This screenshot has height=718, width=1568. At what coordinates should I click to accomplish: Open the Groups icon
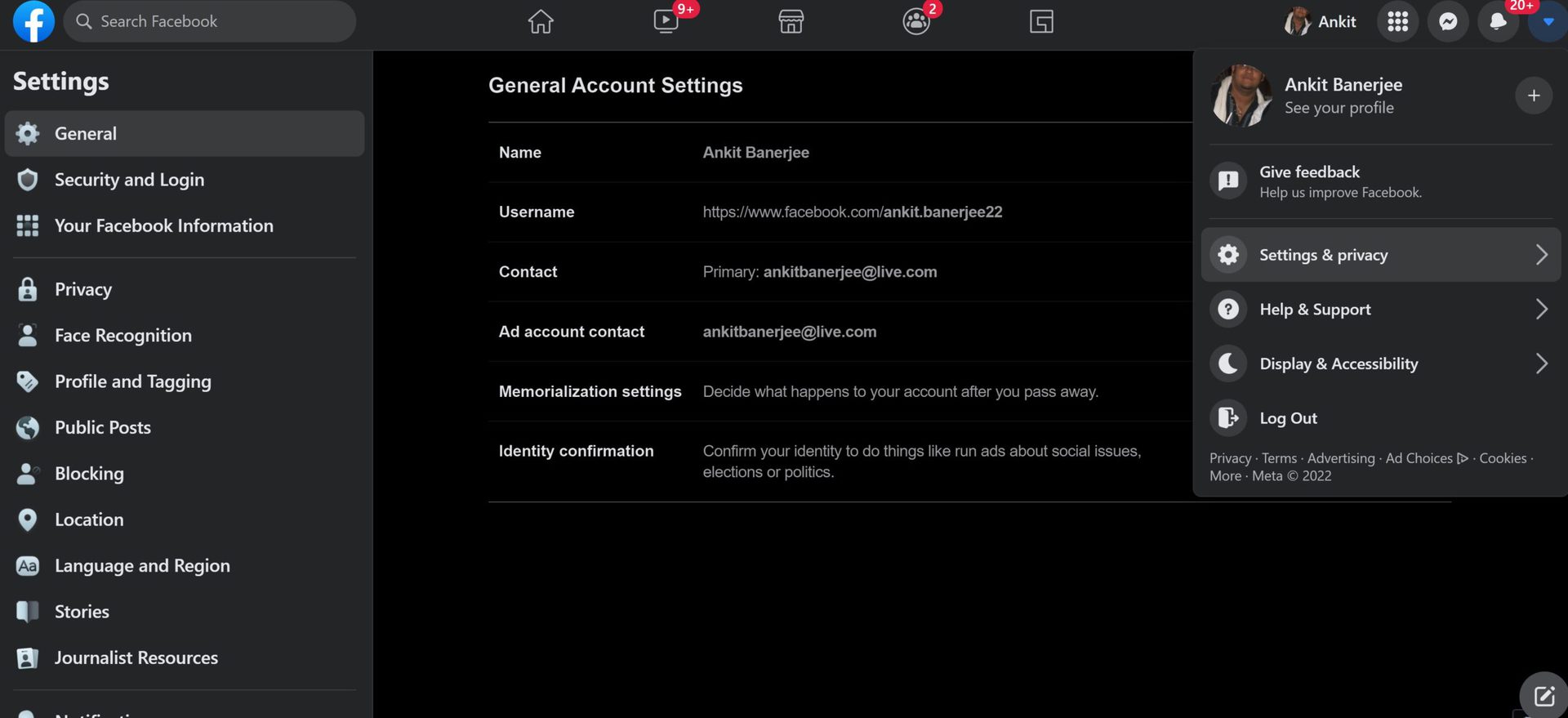[916, 21]
